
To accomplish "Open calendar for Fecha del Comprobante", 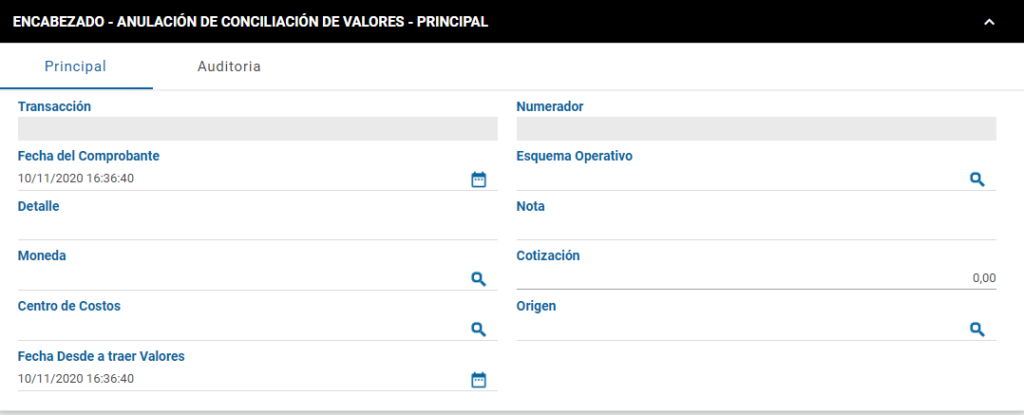I will (x=479, y=179).
